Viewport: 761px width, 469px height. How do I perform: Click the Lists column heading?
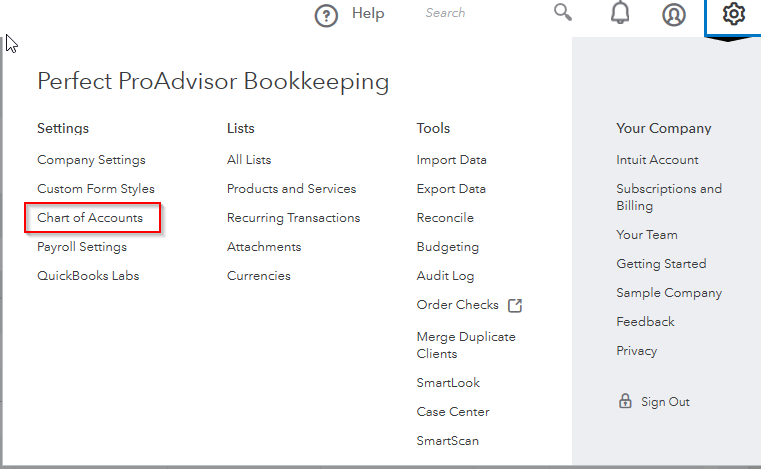pyautogui.click(x=240, y=128)
